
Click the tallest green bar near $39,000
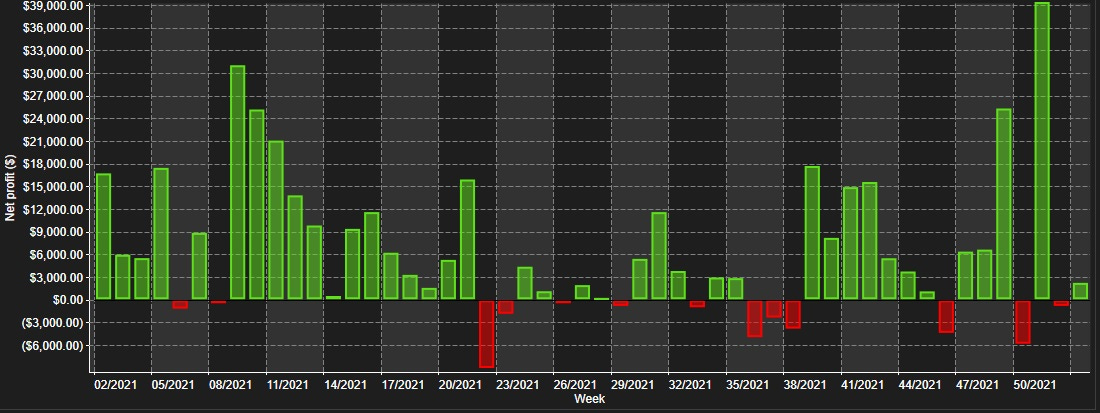1042,151
